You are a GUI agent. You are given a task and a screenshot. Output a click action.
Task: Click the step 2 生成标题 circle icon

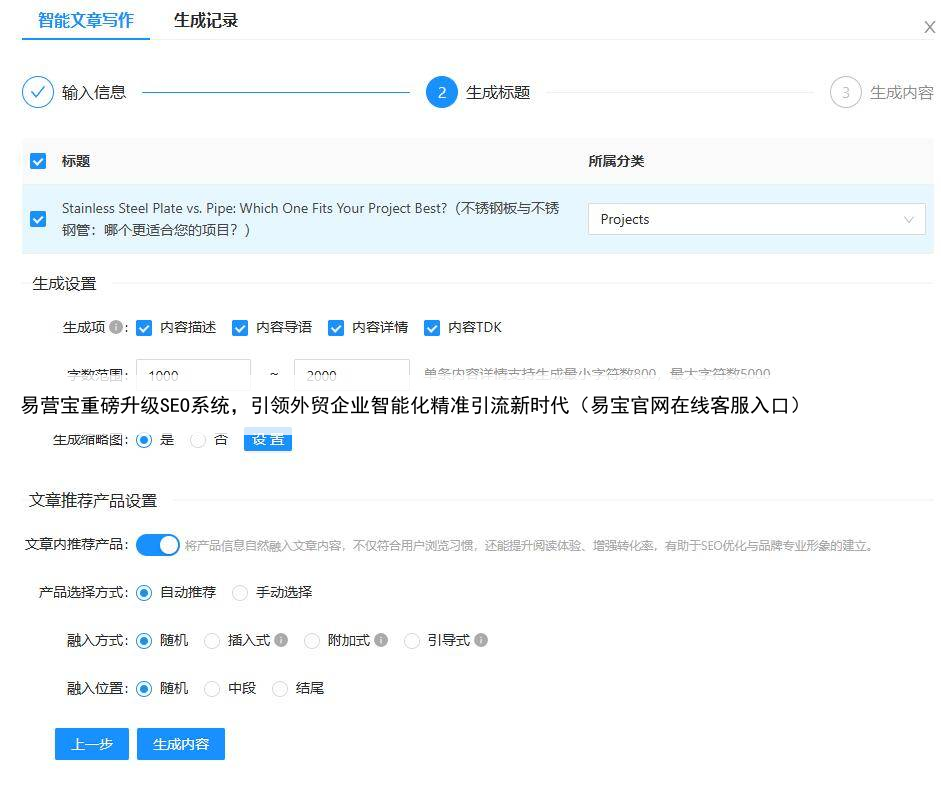(x=442, y=92)
